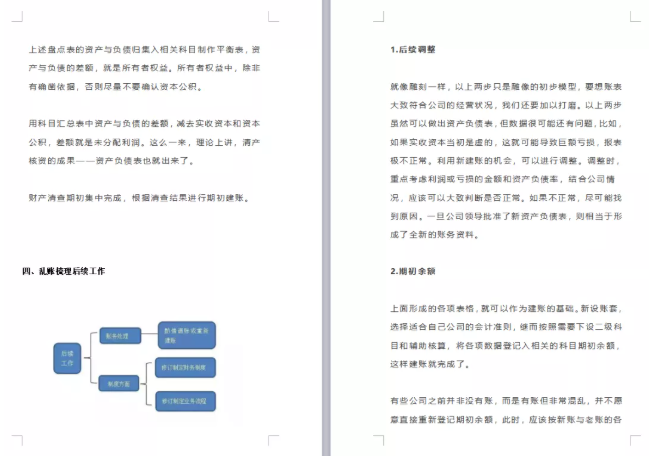
Task: Click the 后续工作 root box in diagram
Action: coord(68,359)
